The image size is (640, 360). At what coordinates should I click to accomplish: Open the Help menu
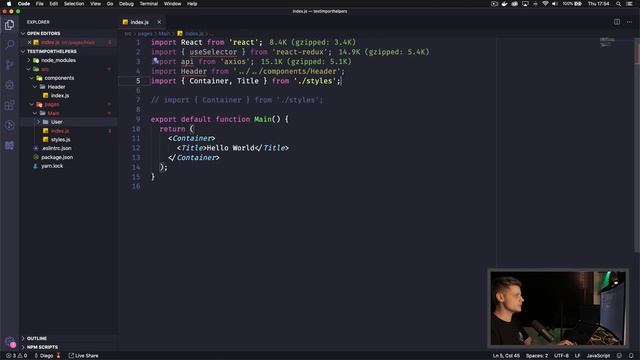click(x=192, y=4)
